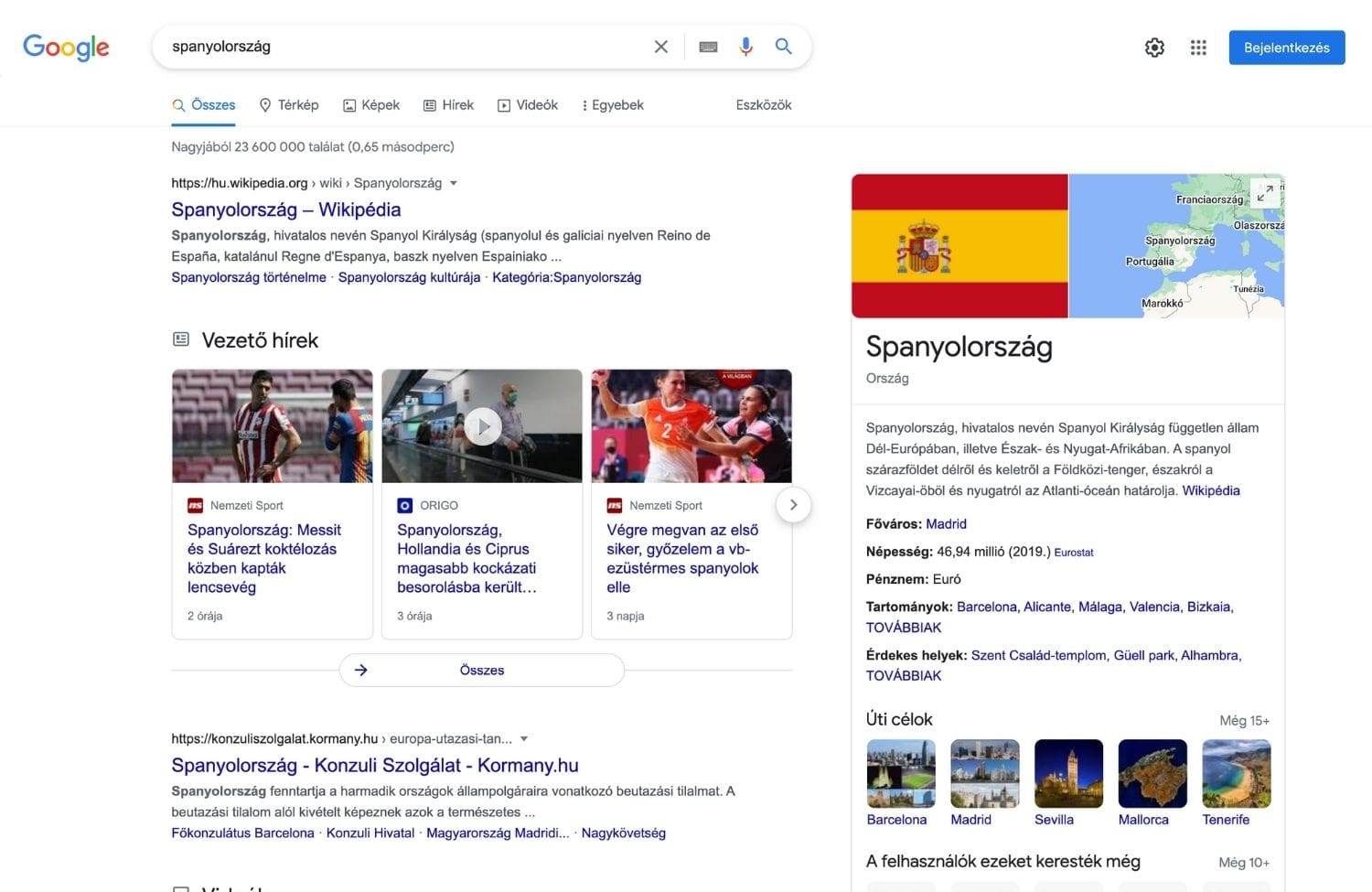The width and height of the screenshot is (1372, 892).
Task: Open Spanyolország – Wikipédia result
Action: tap(286, 210)
